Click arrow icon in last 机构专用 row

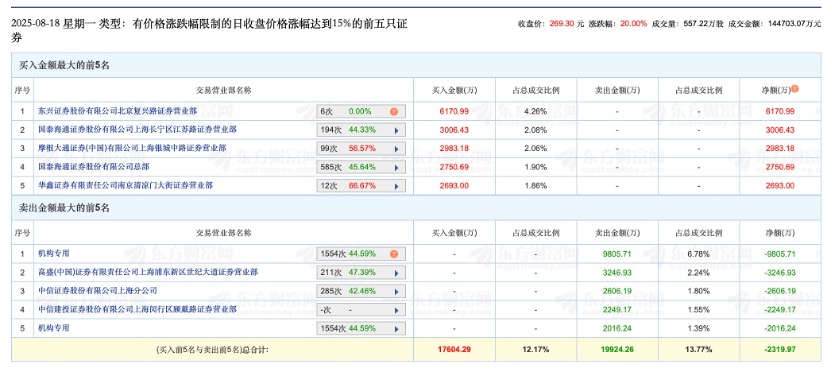pos(396,328)
